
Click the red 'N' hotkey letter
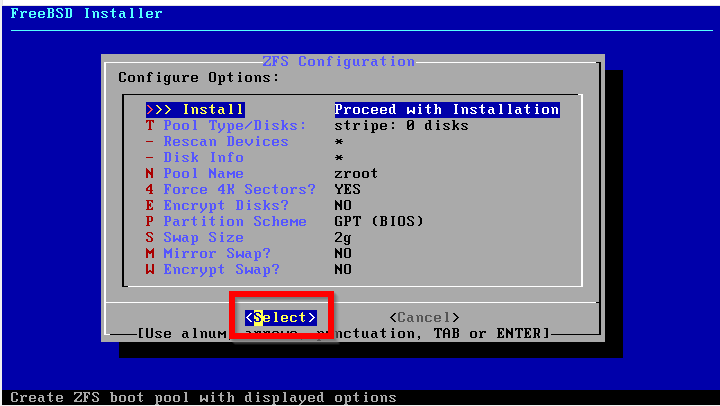pos(150,174)
